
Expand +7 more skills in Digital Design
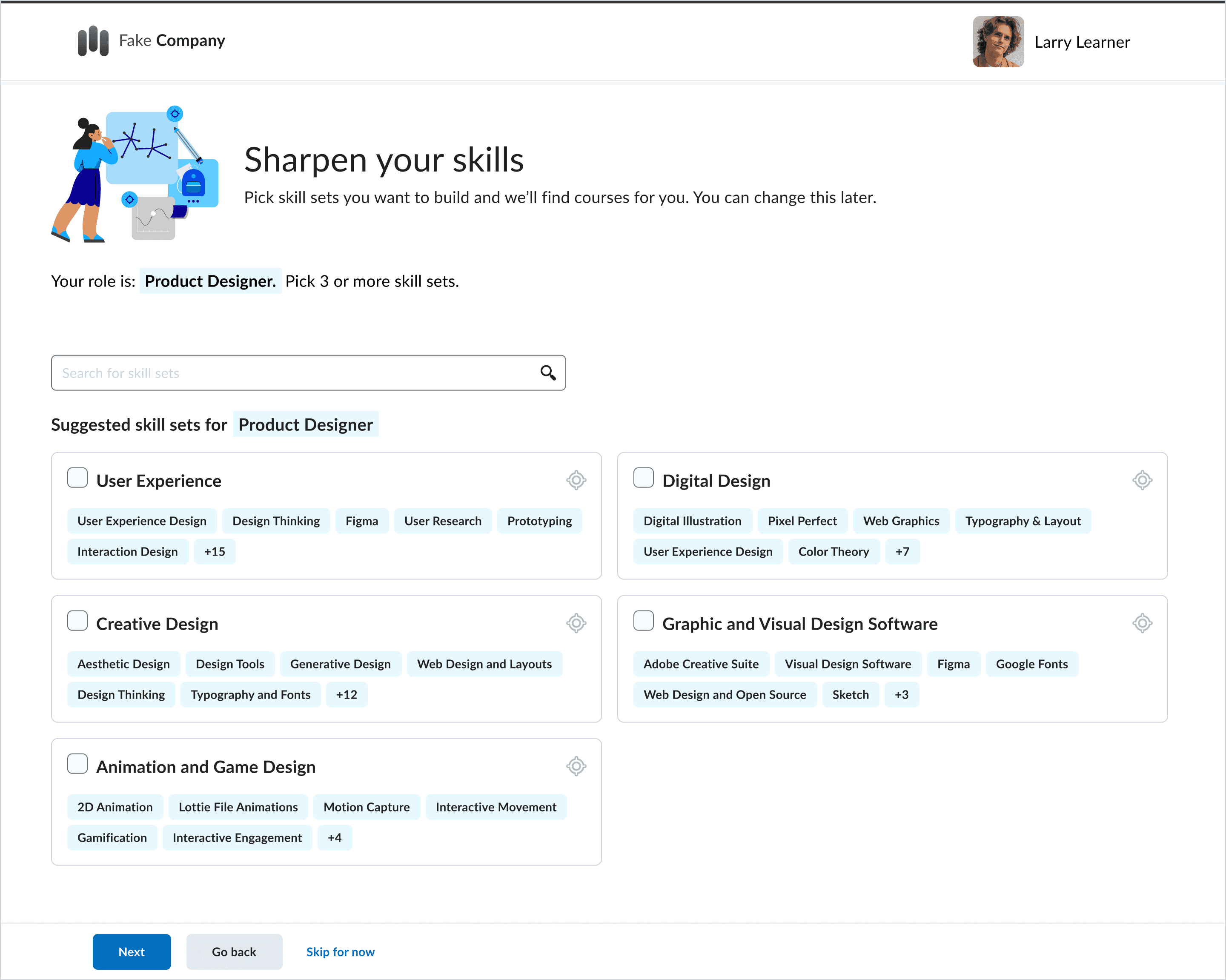point(902,552)
